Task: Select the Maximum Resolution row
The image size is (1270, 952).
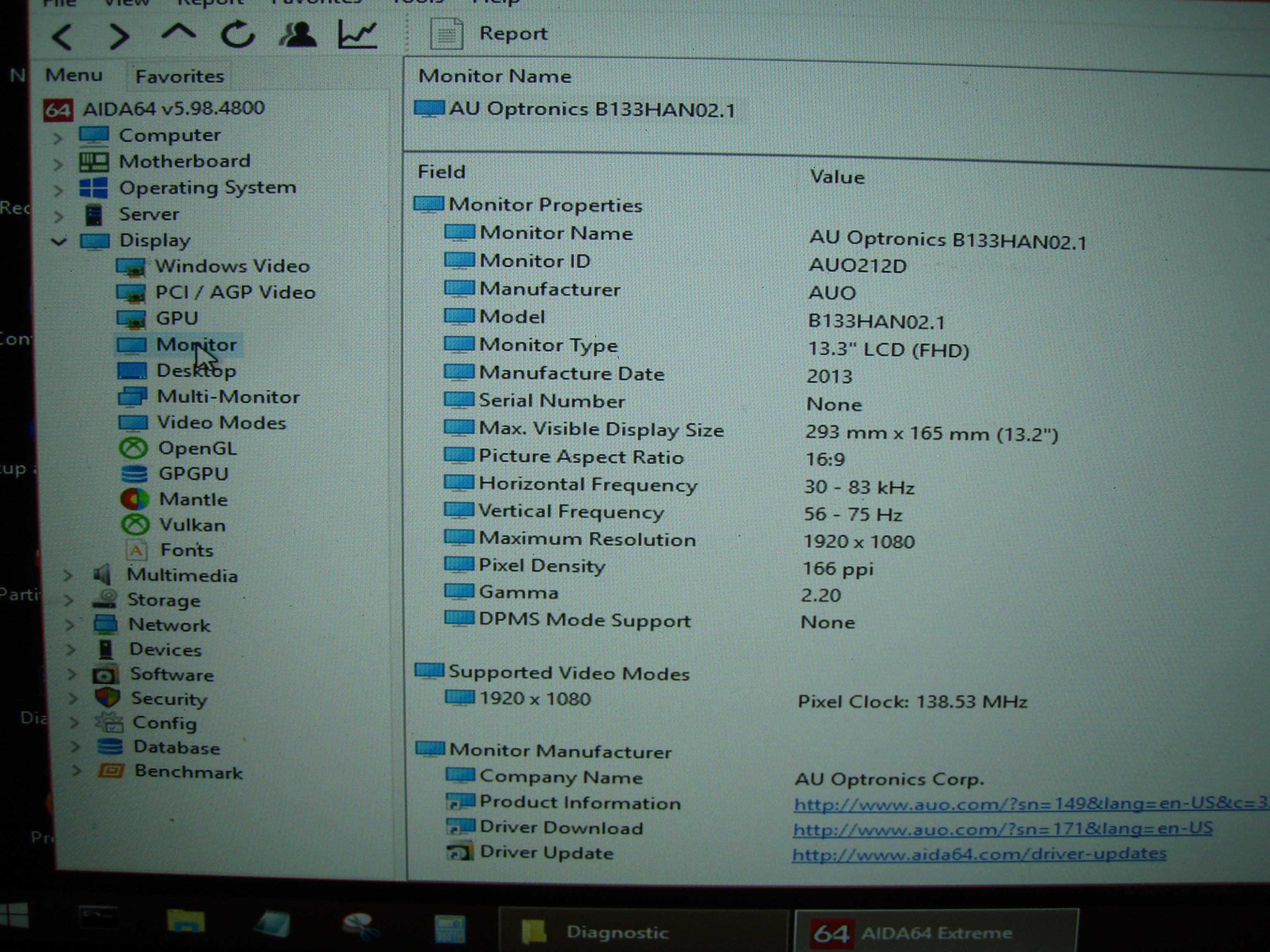Action: (x=680, y=540)
